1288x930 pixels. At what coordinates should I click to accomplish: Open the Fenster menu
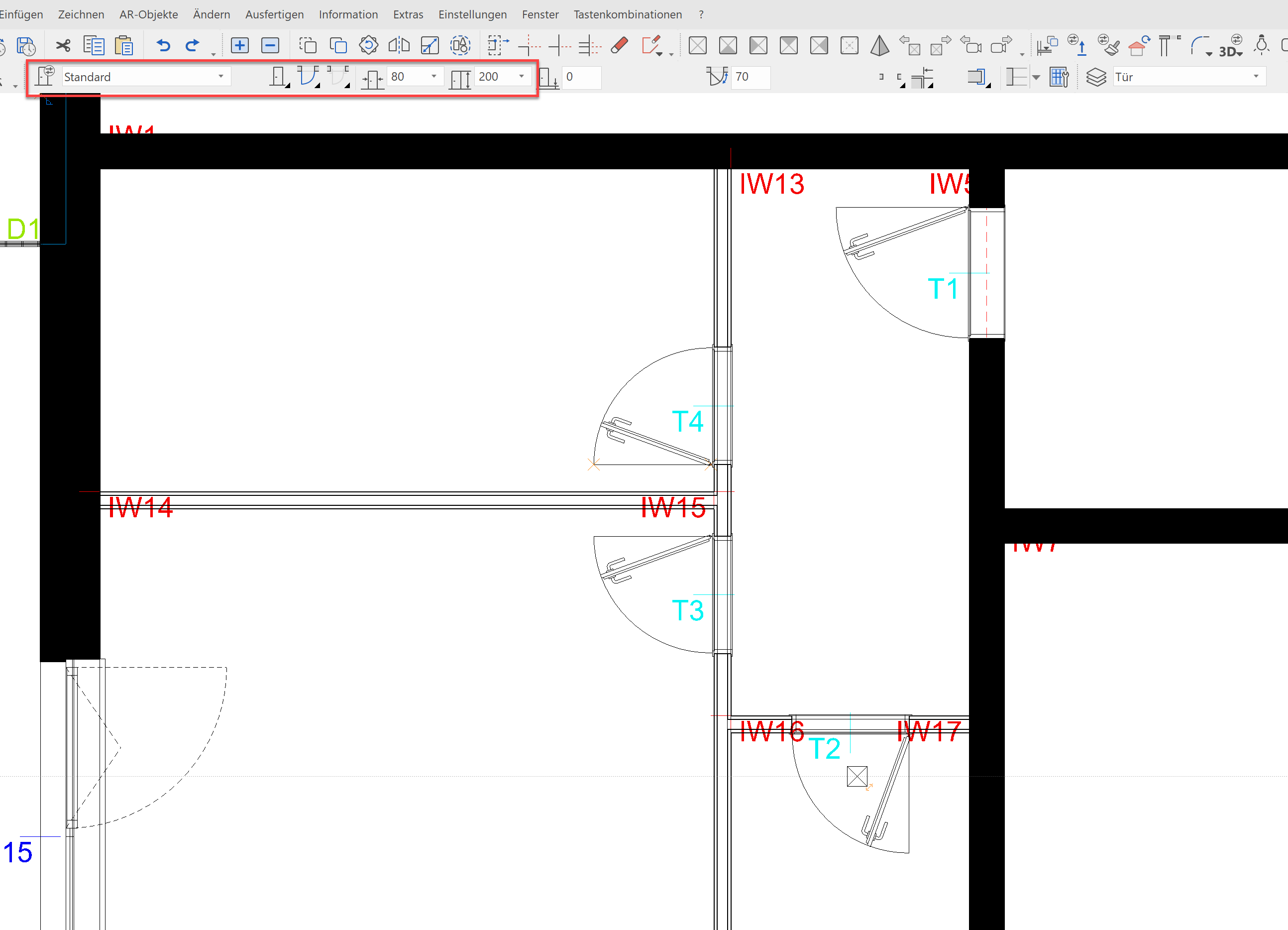540,14
